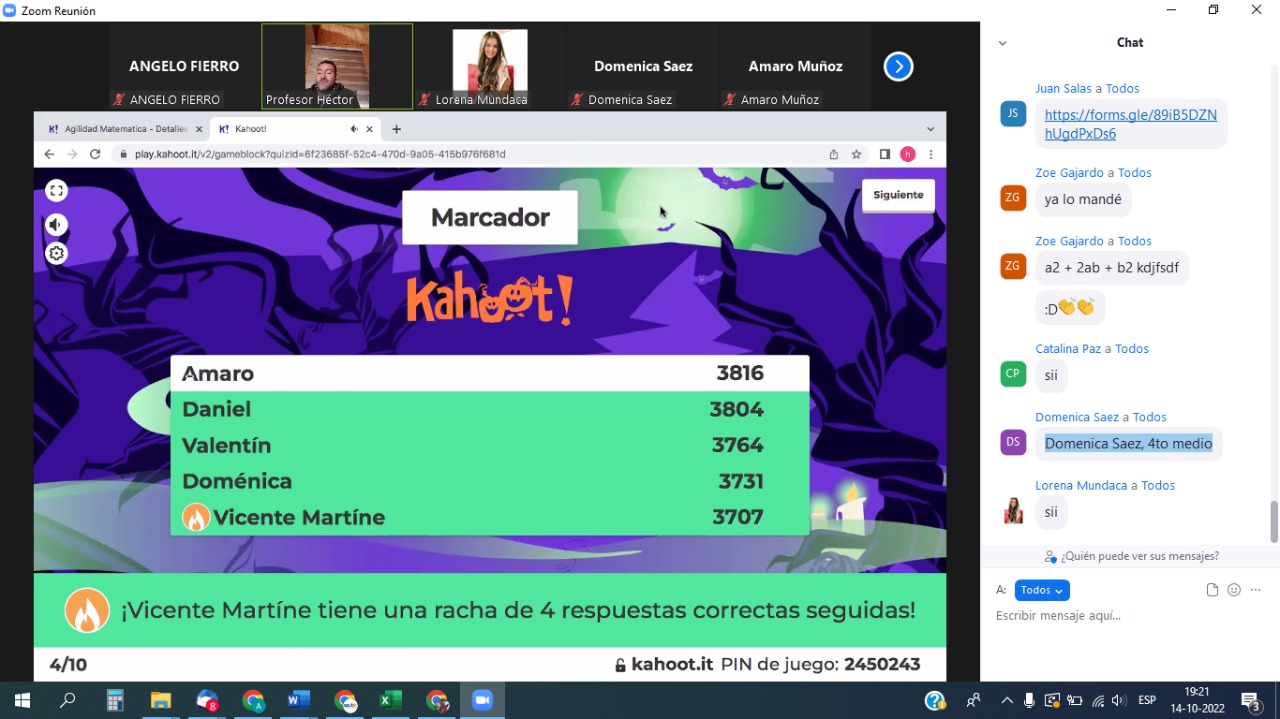Open Kahoot settings gear icon
The image size is (1280, 719).
coord(57,254)
